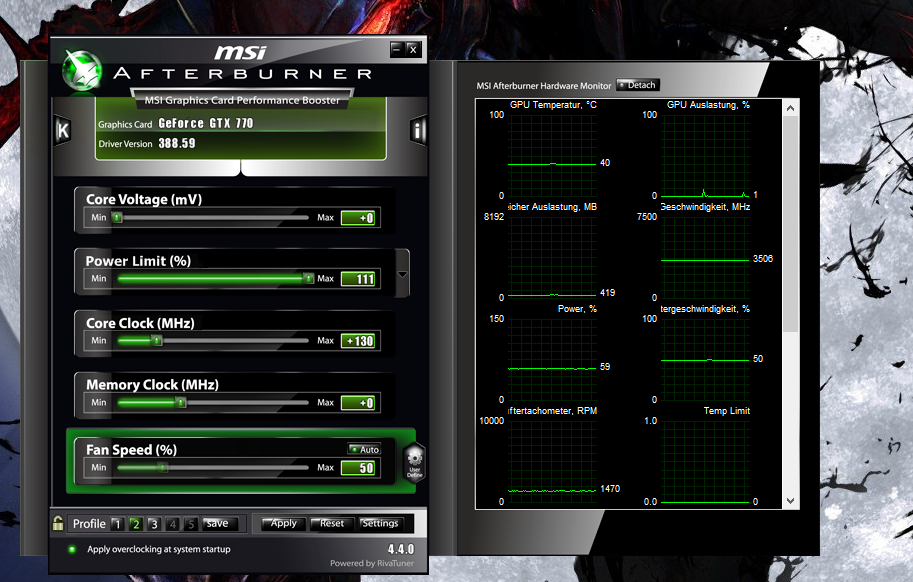The image size is (913, 582).
Task: Click the Power Limit slider handle
Action: pos(309,279)
